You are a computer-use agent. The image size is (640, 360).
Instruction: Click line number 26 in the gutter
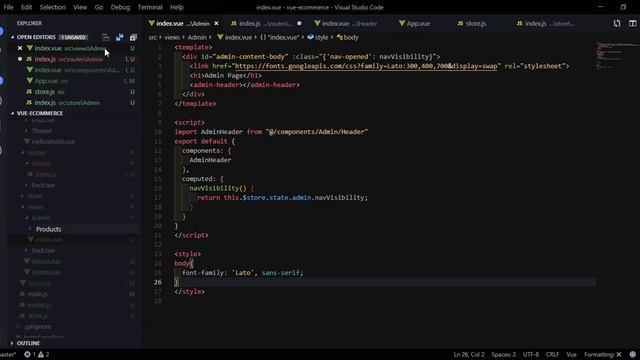[x=158, y=282]
